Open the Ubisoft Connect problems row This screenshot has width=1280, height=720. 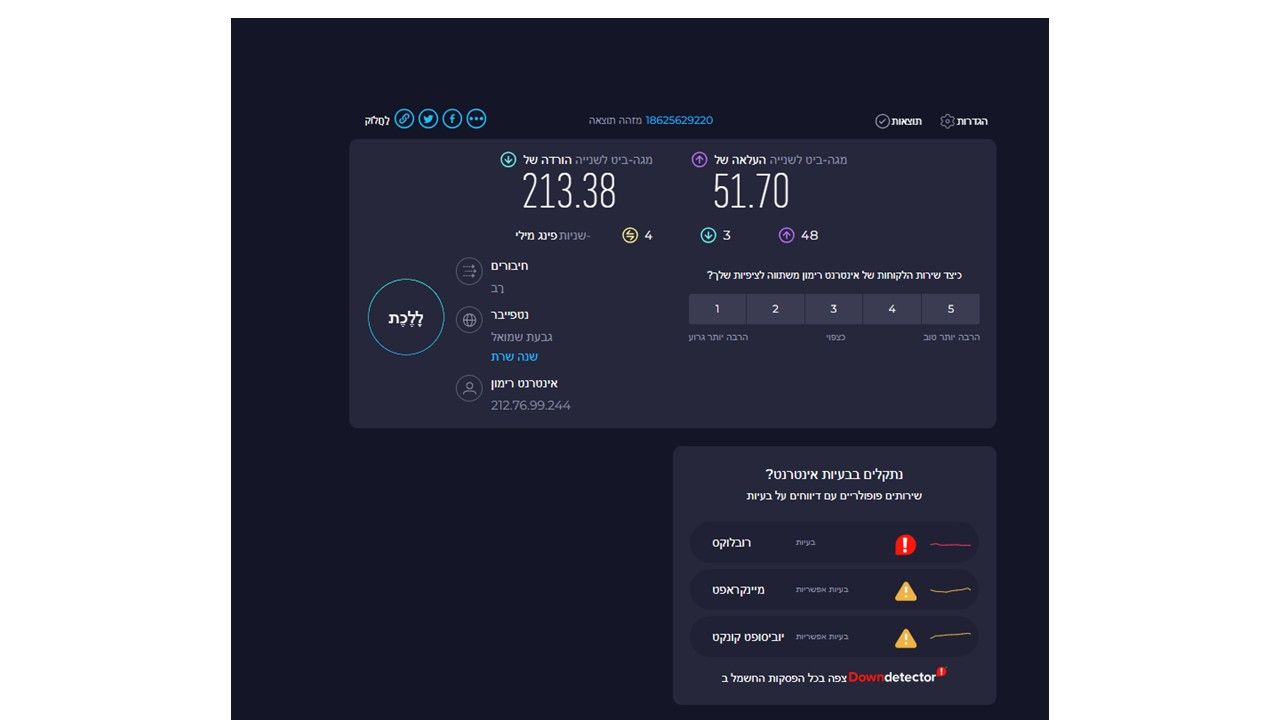tap(834, 637)
